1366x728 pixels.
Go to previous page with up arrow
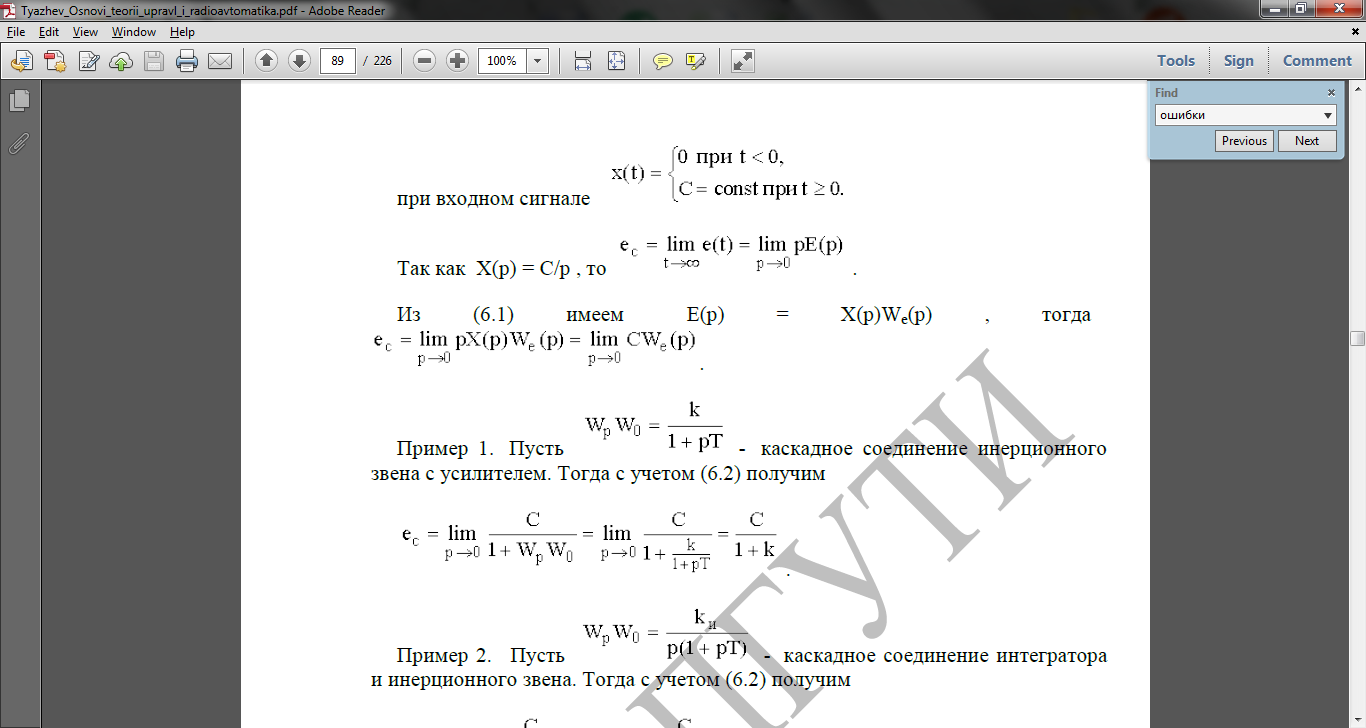266,61
